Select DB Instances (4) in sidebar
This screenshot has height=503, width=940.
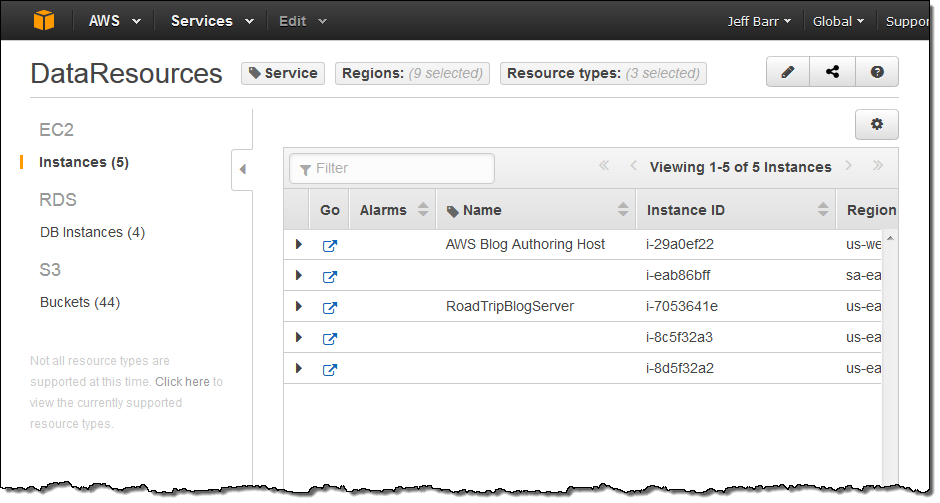[92, 232]
